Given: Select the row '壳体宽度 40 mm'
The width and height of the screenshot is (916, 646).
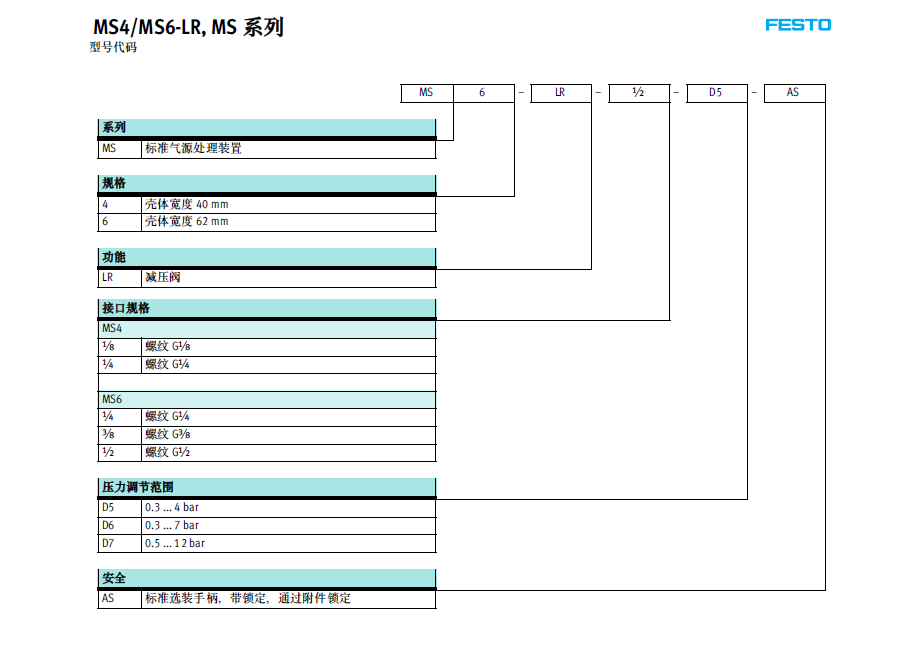Looking at the screenshot, I should 266,204.
